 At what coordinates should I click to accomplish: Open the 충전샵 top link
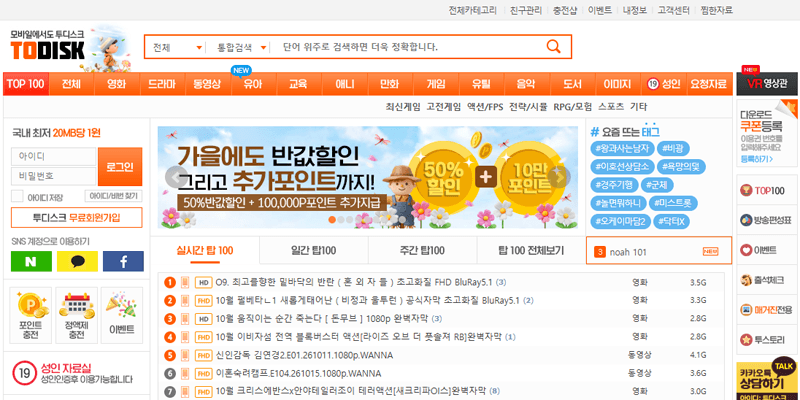tap(565, 10)
